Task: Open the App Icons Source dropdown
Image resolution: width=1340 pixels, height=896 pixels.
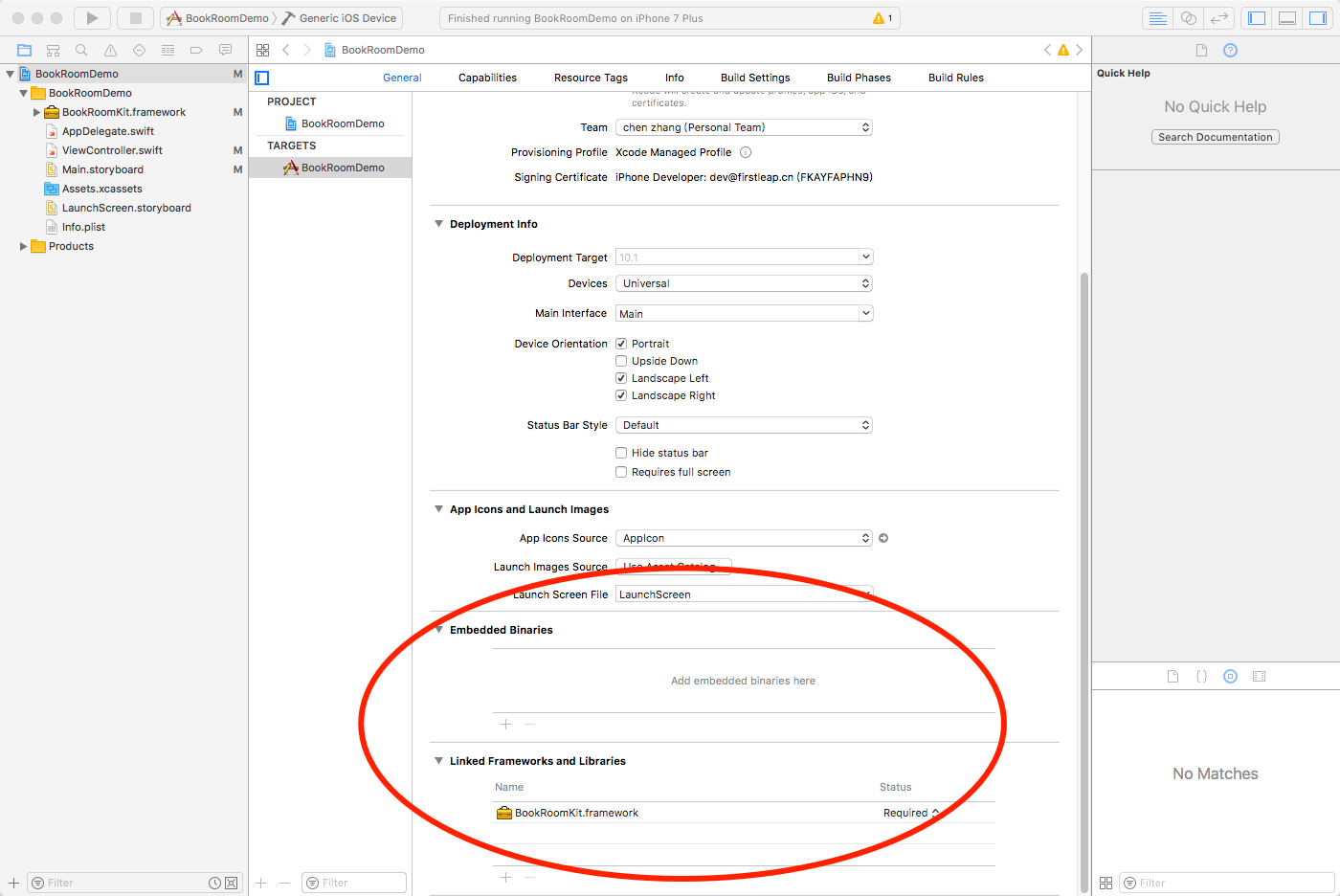Action: 744,538
